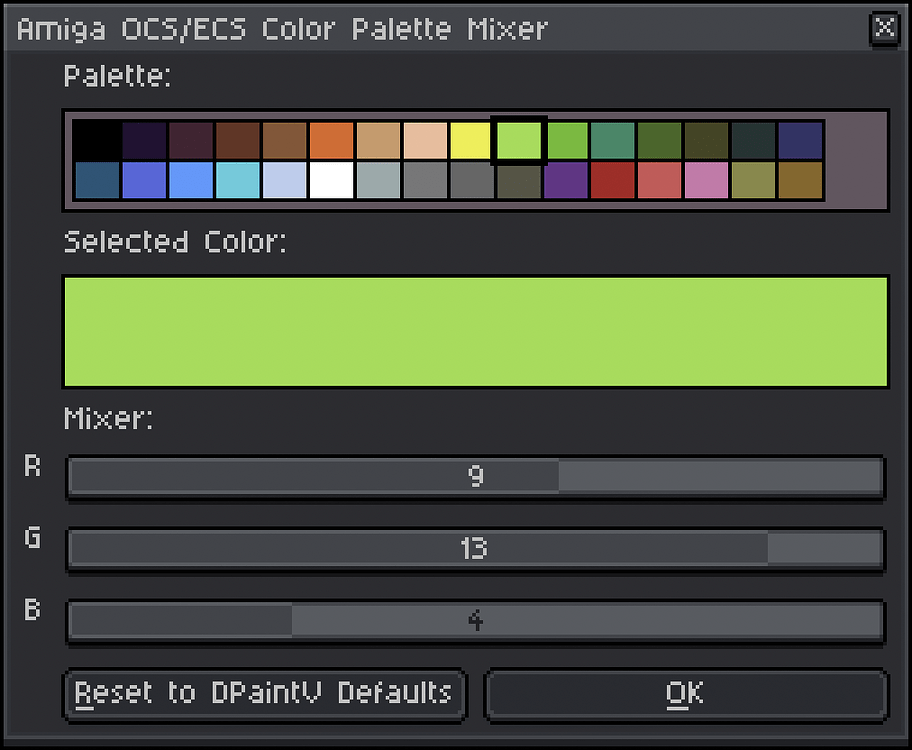Pick the purple swatch in bottom row
The height and width of the screenshot is (750, 912).
click(566, 181)
